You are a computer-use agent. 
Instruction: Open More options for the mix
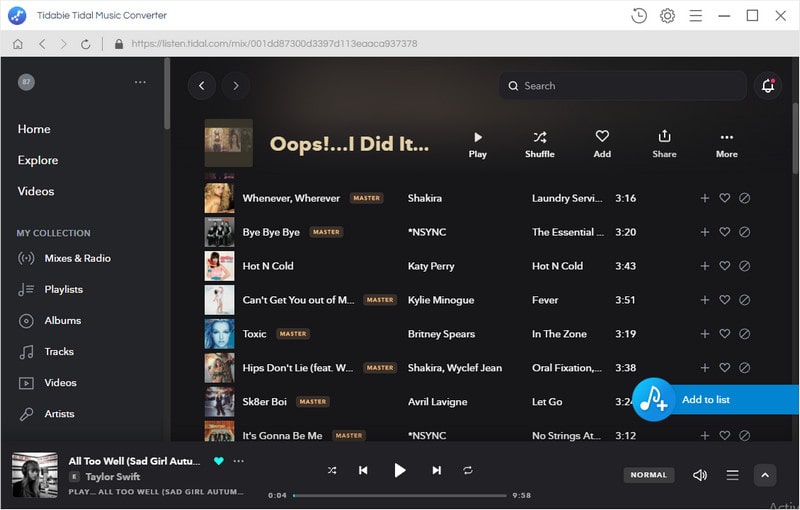(727, 145)
